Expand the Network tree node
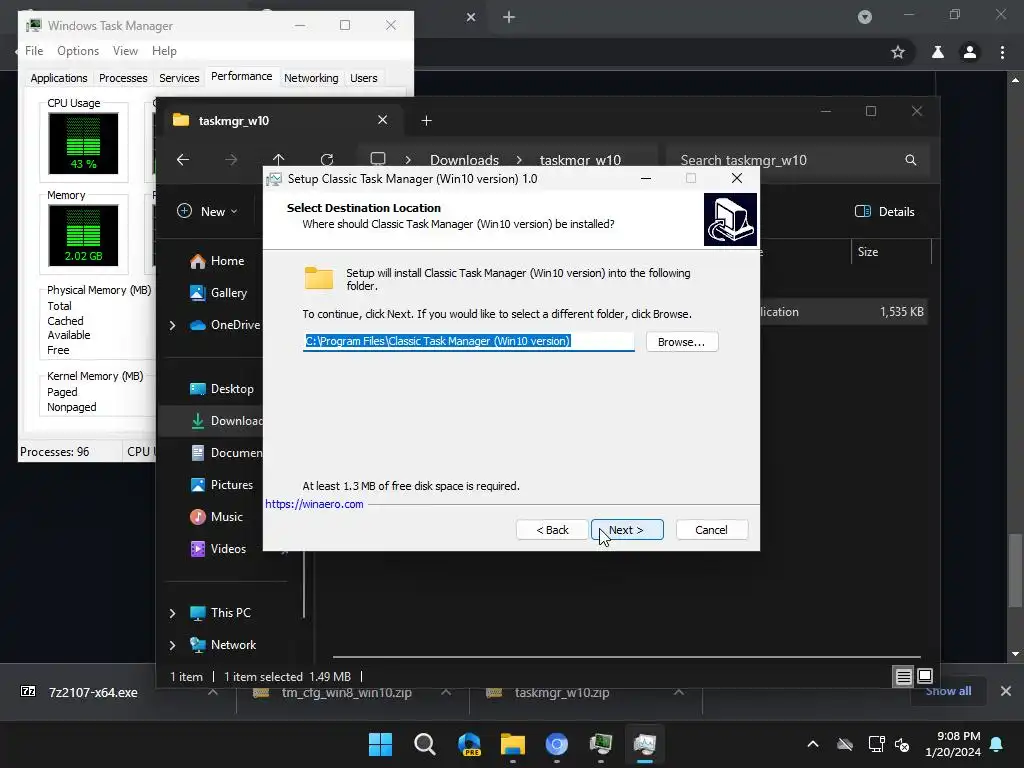Image resolution: width=1024 pixels, height=768 pixels. click(172, 645)
